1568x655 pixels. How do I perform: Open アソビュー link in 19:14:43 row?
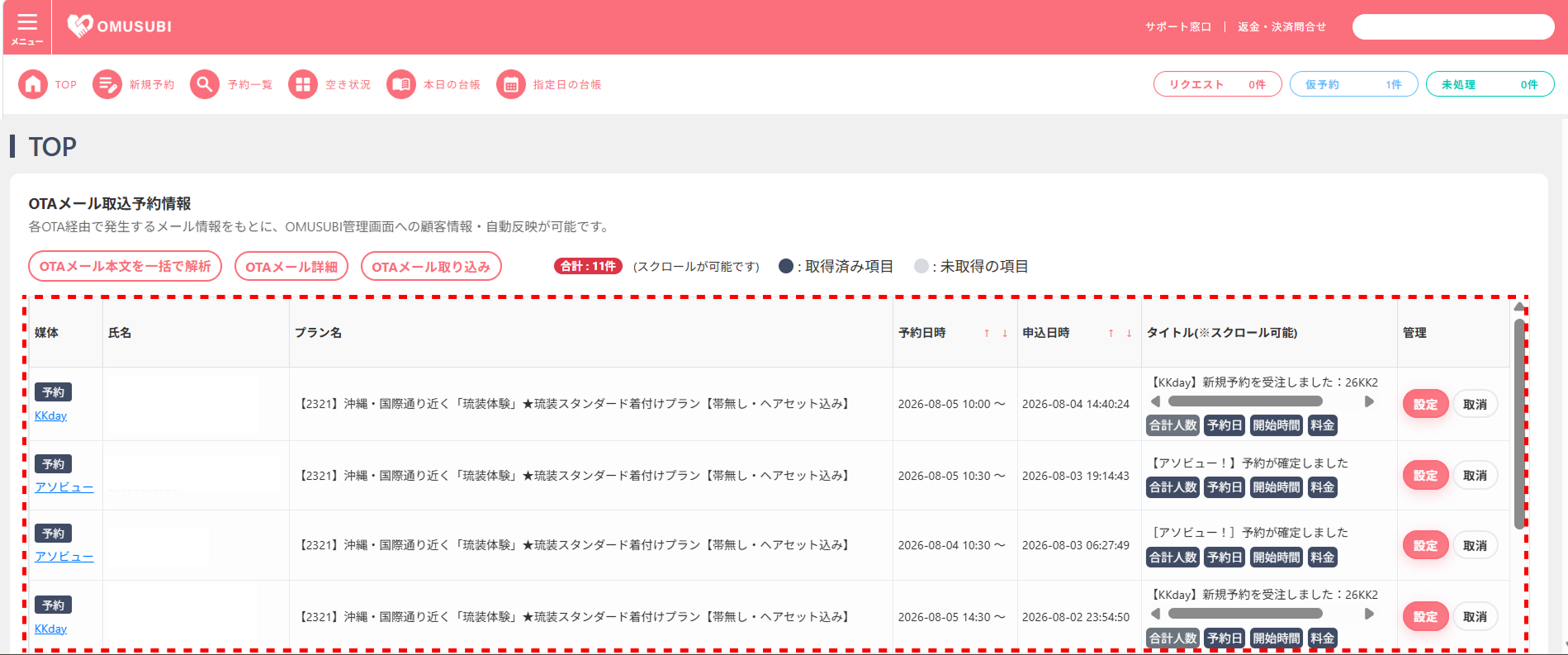click(x=64, y=487)
